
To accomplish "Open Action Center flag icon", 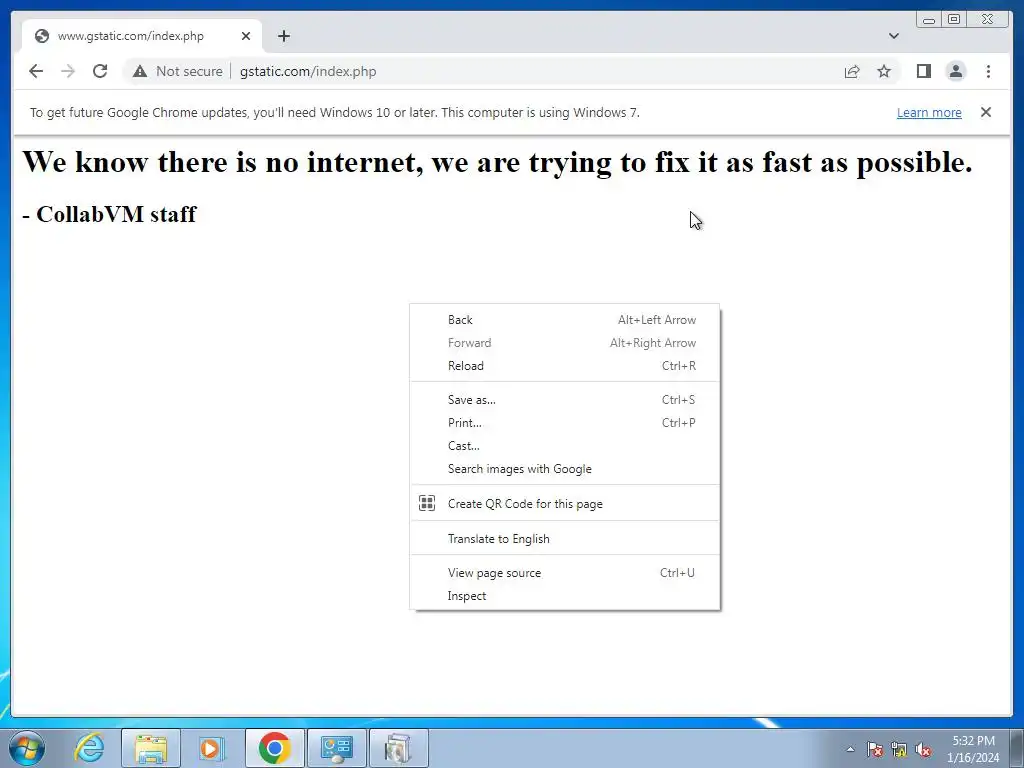I will coord(875,750).
